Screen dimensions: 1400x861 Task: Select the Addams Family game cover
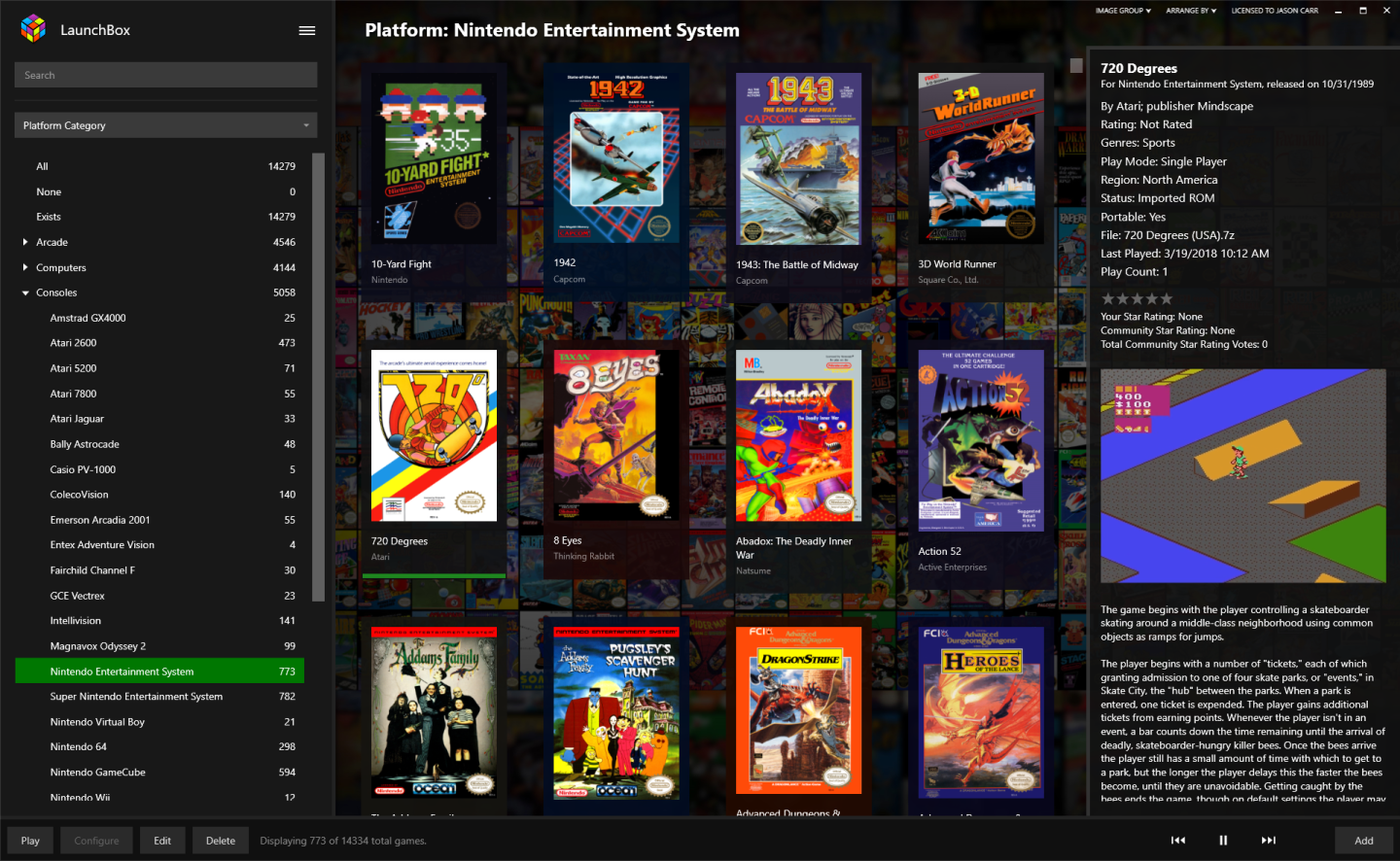[434, 712]
